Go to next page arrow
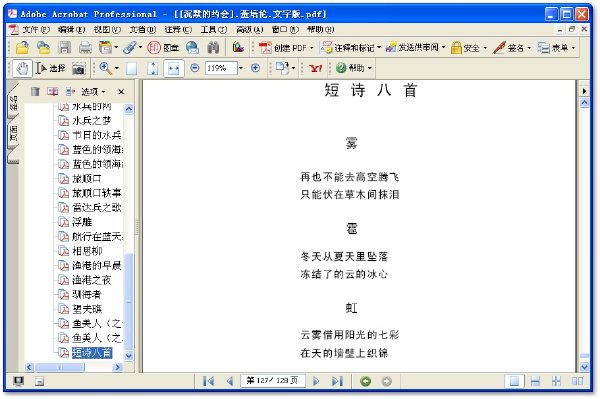Image resolution: width=600 pixels, height=399 pixels. pos(316,381)
